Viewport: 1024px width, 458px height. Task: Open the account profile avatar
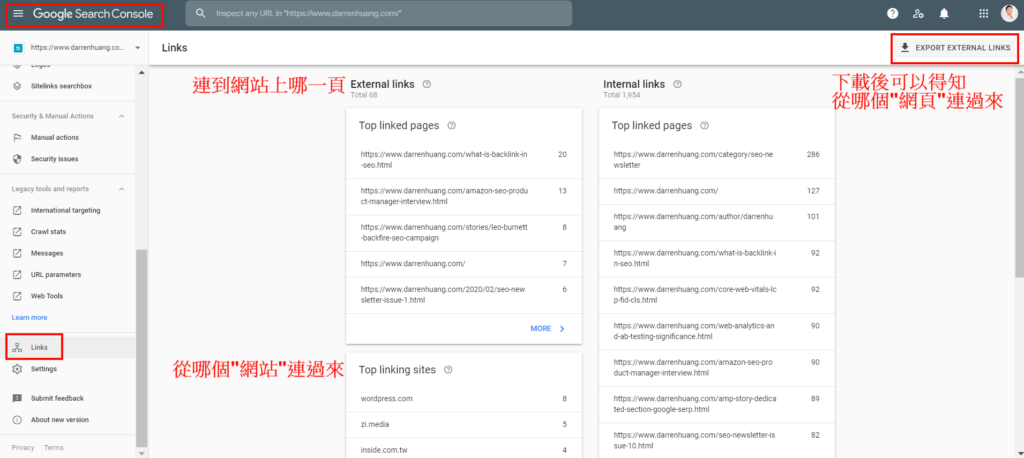pos(1010,13)
